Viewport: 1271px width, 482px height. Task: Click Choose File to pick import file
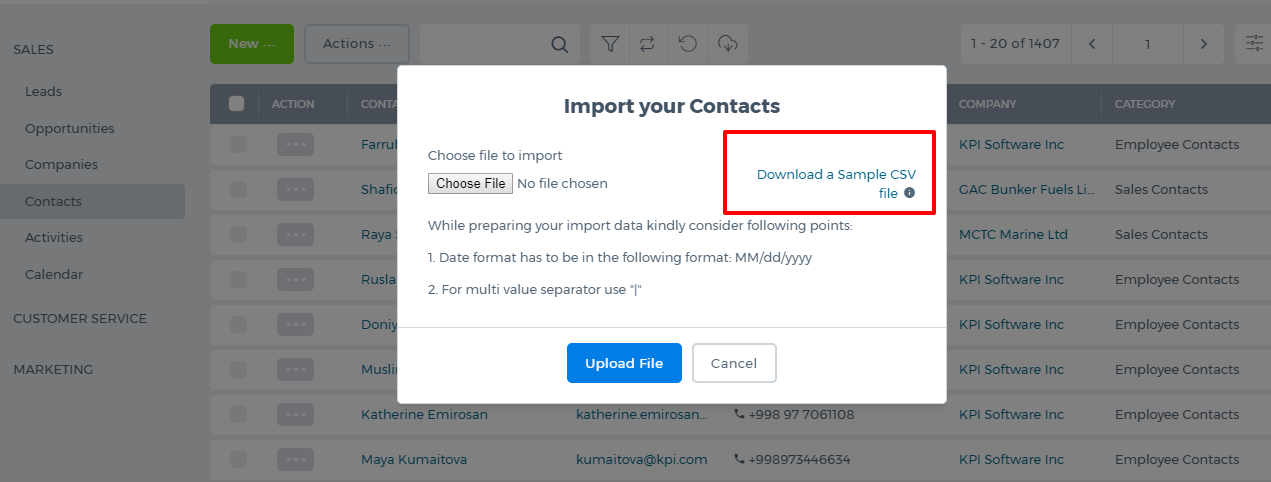coord(471,184)
